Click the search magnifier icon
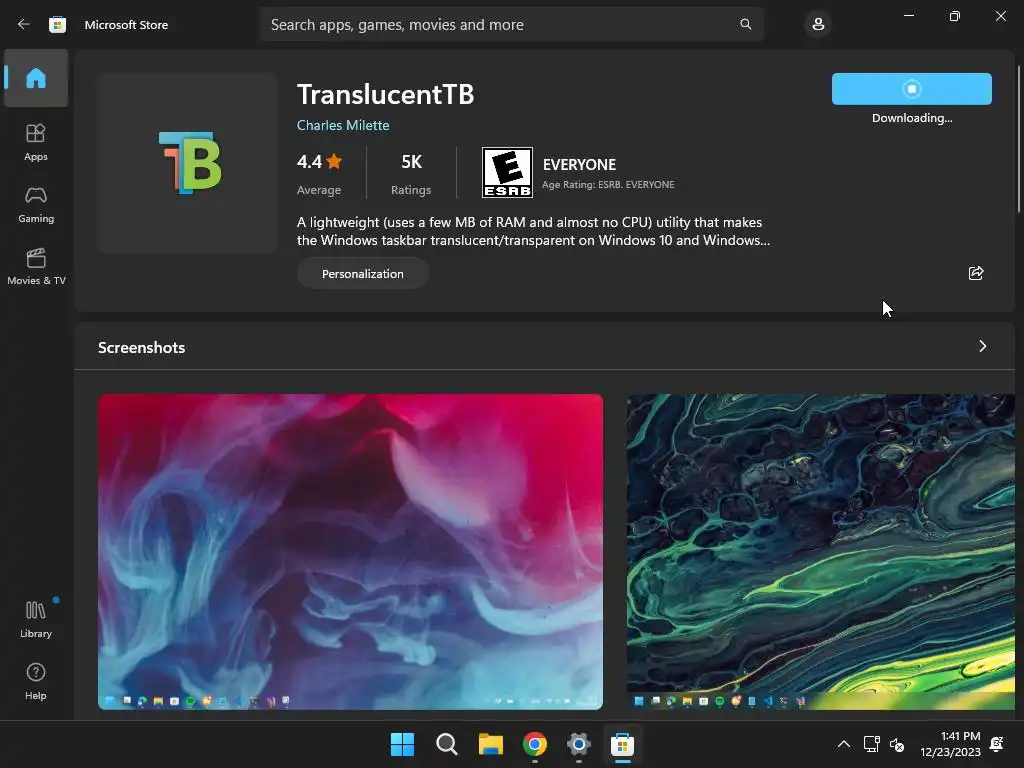Screen dimensions: 1024x768 tap(745, 24)
